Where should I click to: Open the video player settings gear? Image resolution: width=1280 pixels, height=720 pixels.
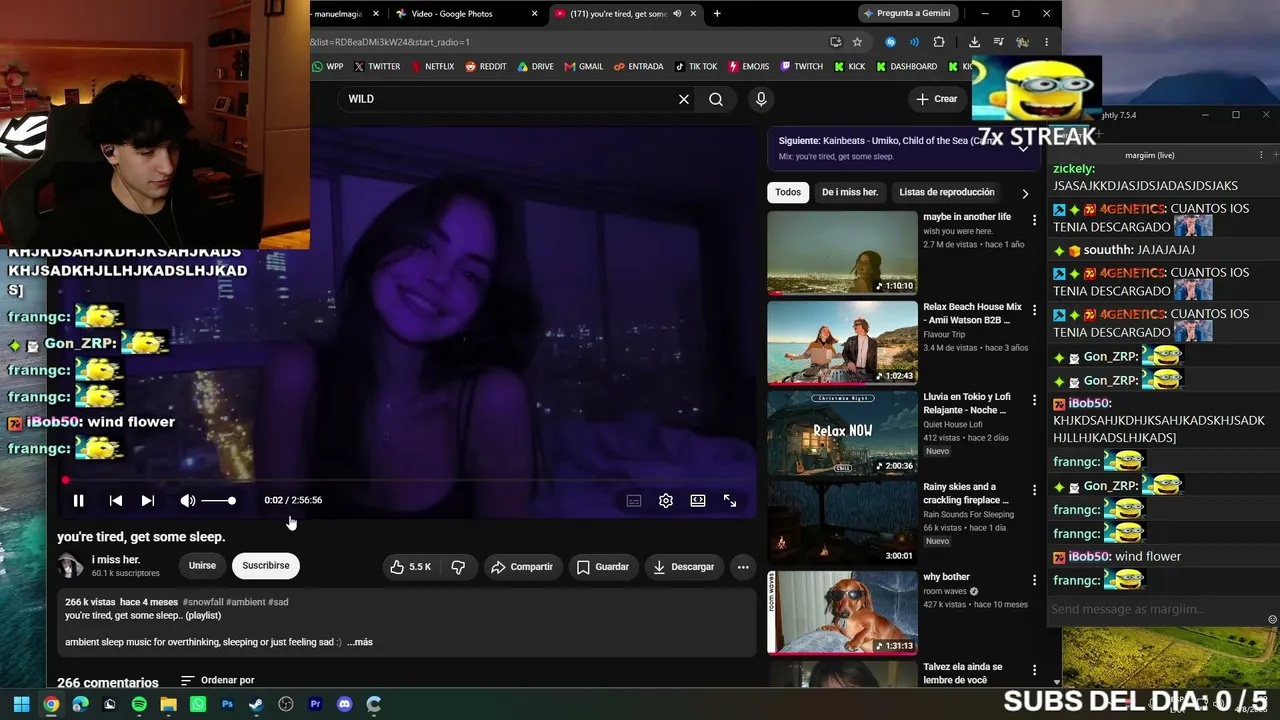pyautogui.click(x=666, y=501)
